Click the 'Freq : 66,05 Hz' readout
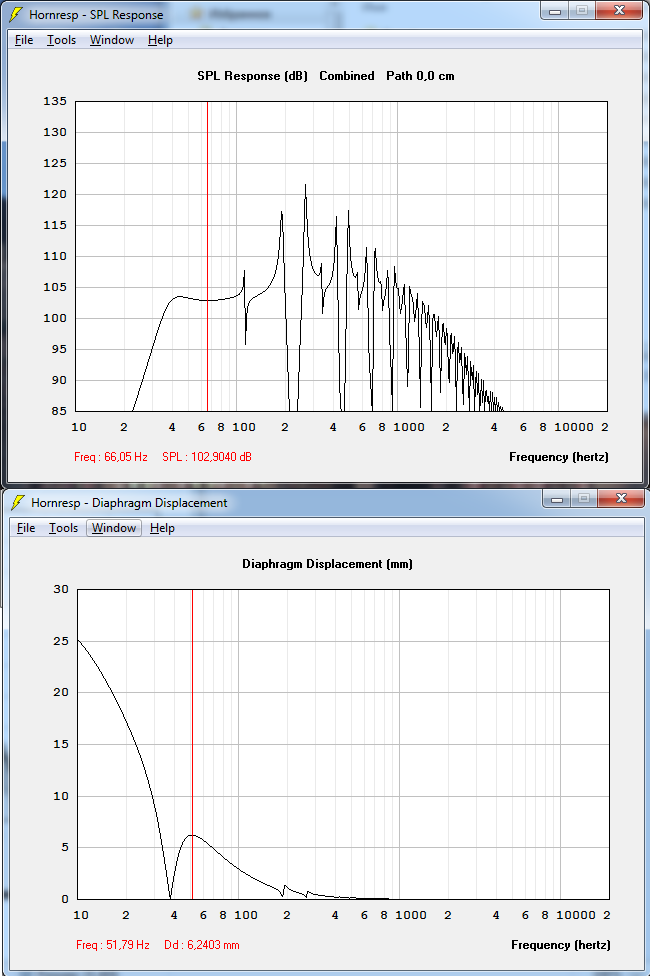 111,457
